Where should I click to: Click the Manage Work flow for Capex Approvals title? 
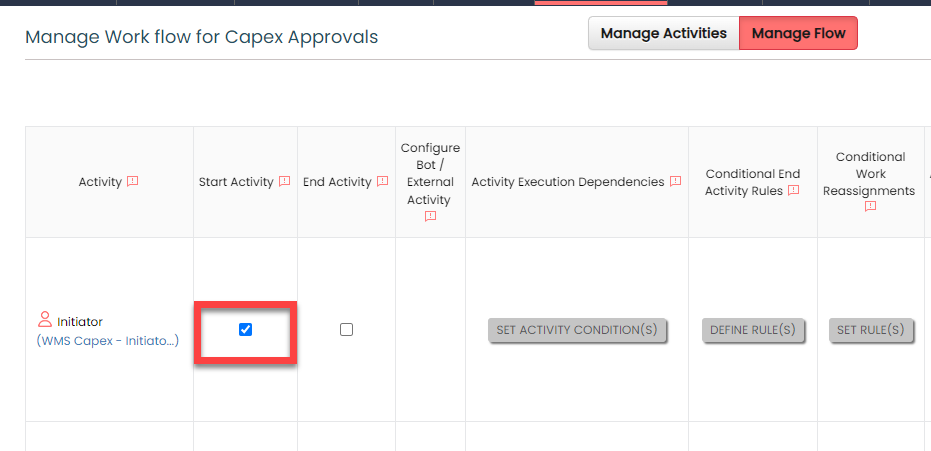201,37
